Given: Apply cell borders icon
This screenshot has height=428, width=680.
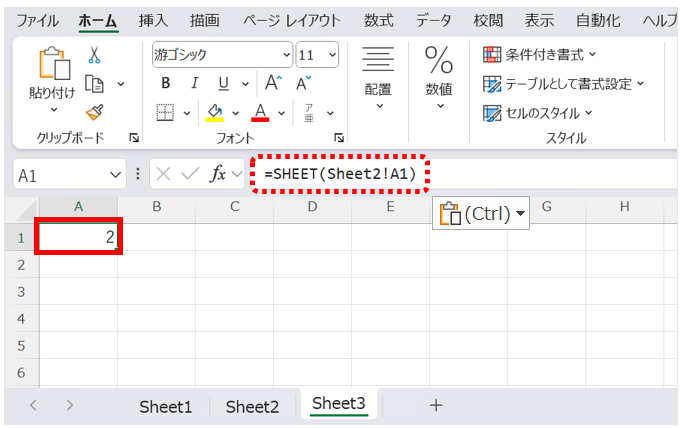Looking at the screenshot, I should point(165,112).
